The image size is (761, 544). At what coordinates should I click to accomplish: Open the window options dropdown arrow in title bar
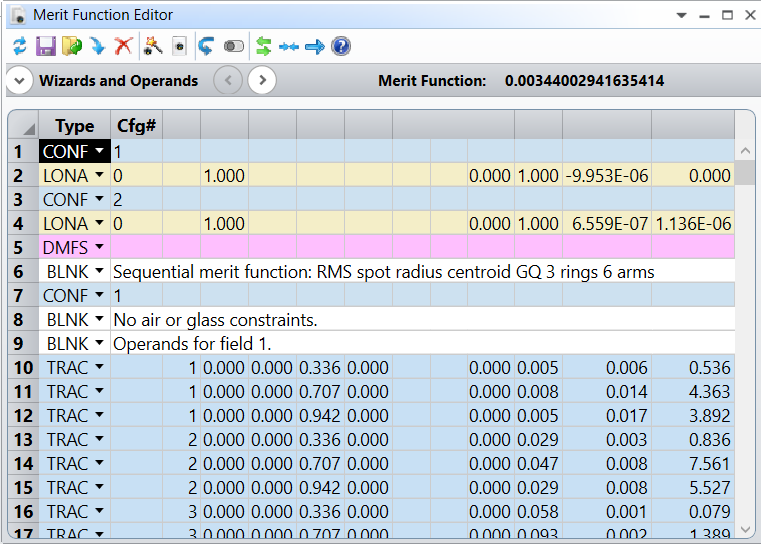(x=681, y=16)
